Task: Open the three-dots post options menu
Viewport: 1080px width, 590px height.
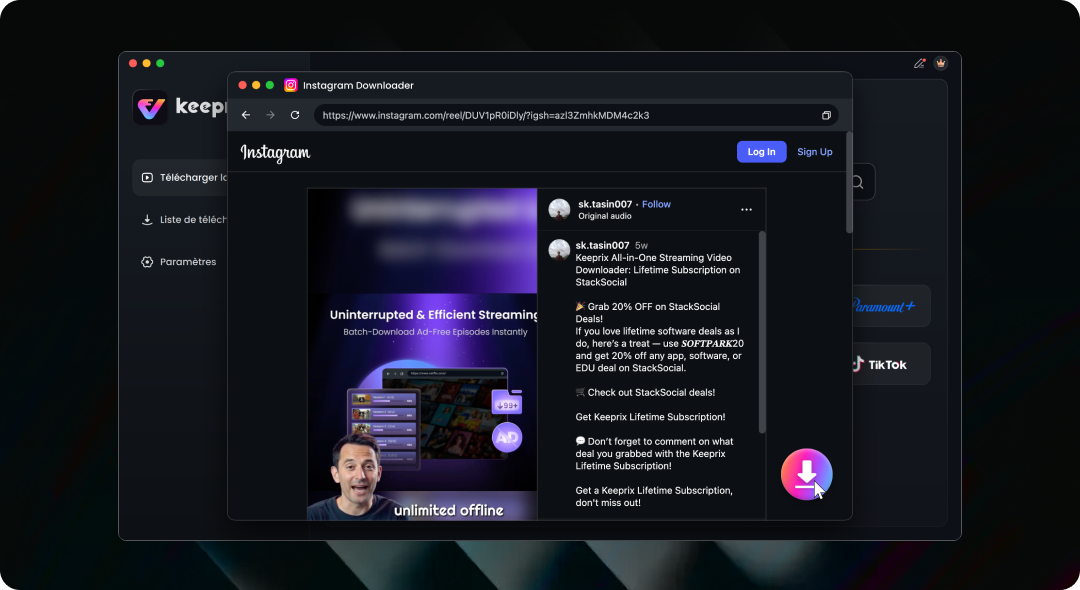Action: (x=746, y=209)
